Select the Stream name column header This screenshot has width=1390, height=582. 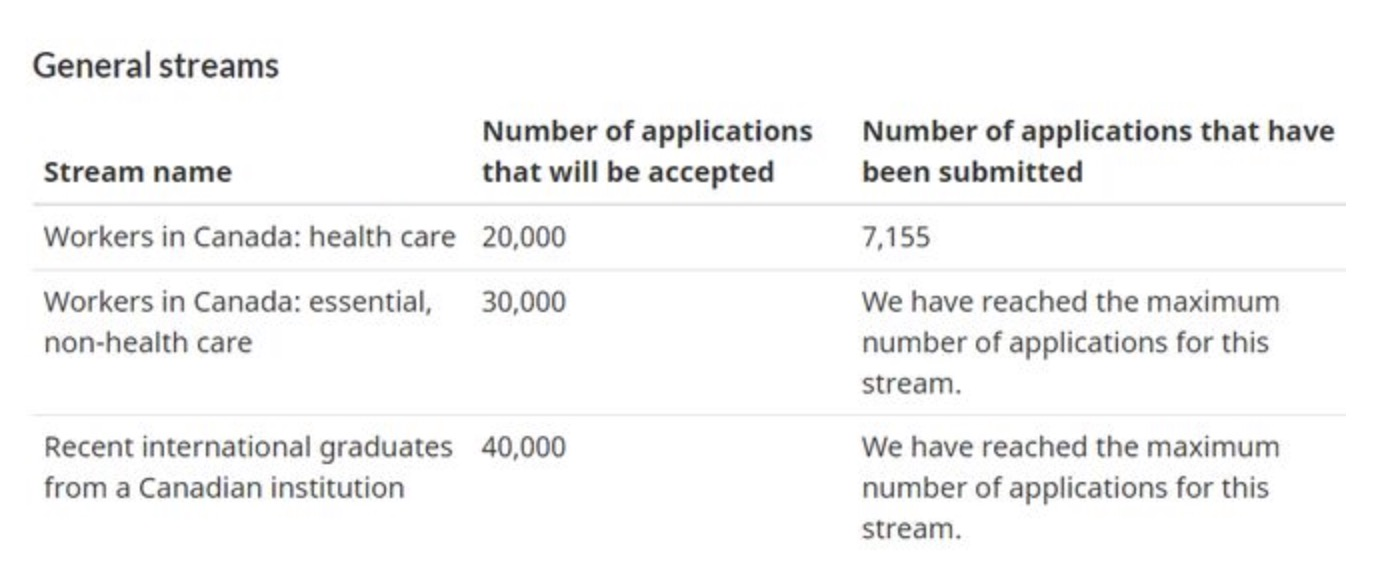click(137, 172)
